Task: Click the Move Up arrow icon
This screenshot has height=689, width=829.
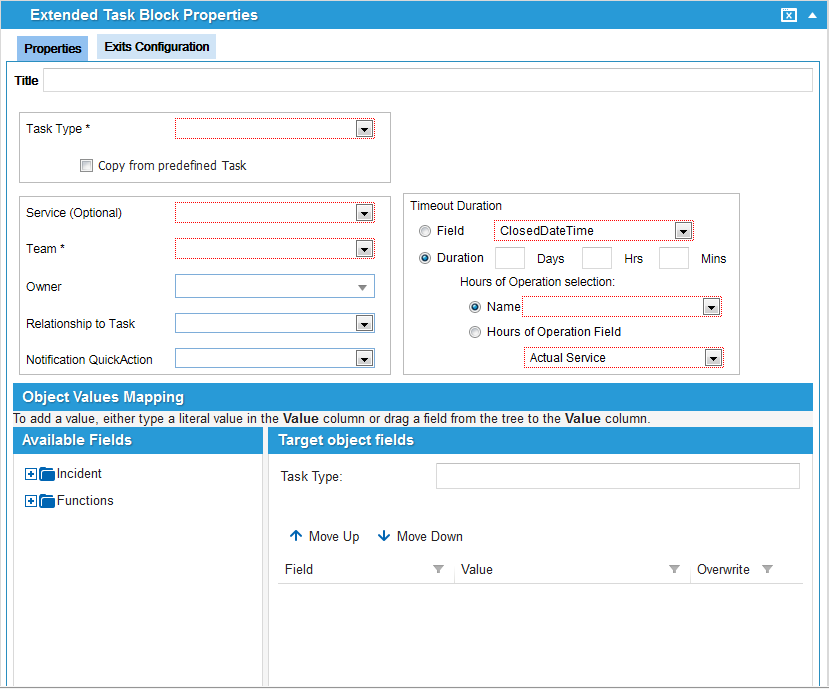Action: (295, 536)
